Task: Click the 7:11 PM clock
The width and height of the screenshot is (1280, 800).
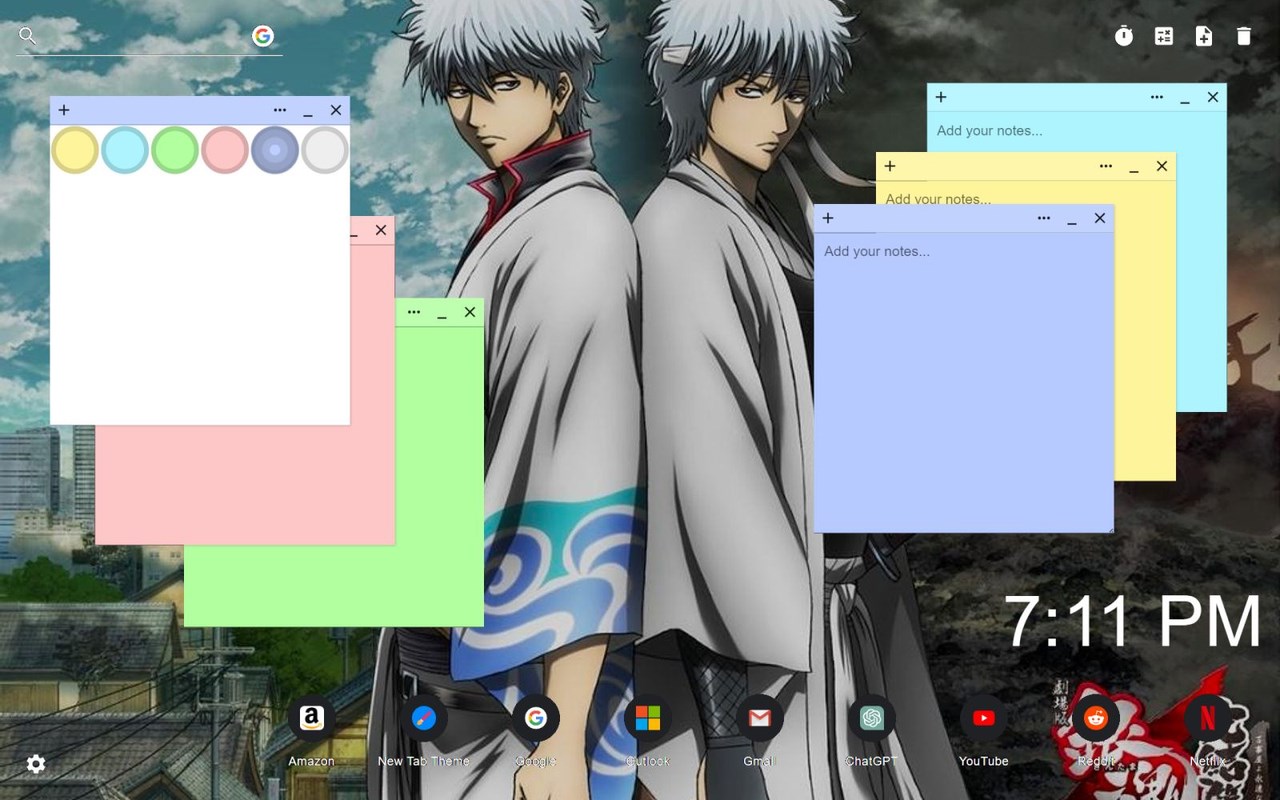Action: [x=1133, y=621]
